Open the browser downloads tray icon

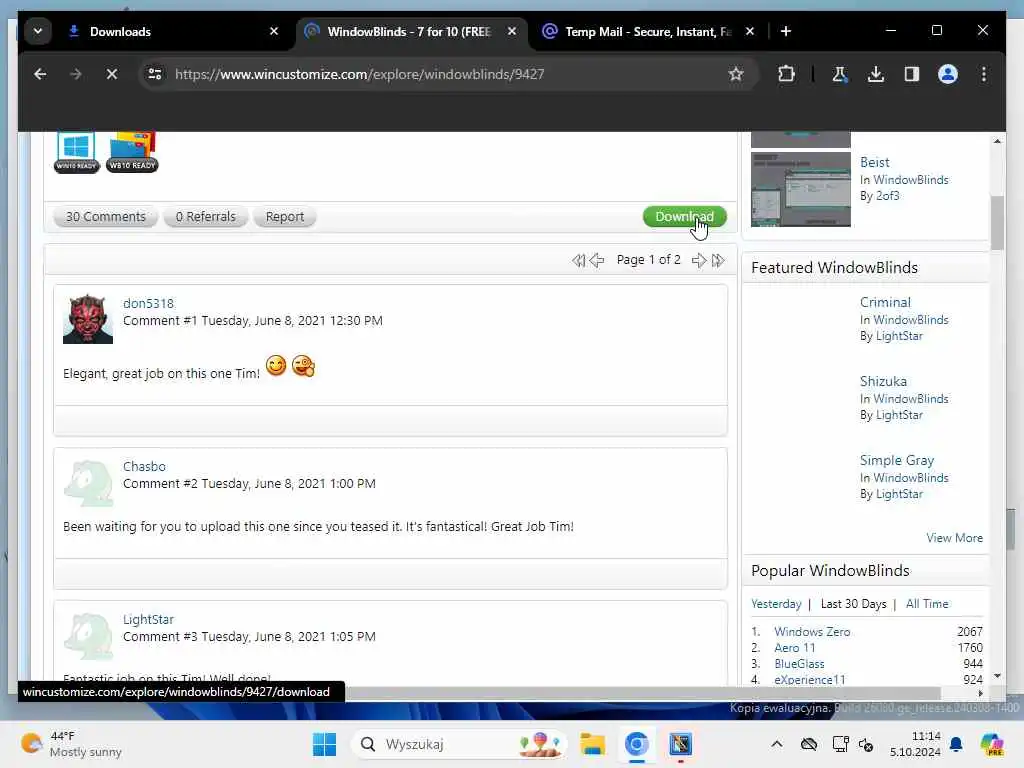(876, 74)
